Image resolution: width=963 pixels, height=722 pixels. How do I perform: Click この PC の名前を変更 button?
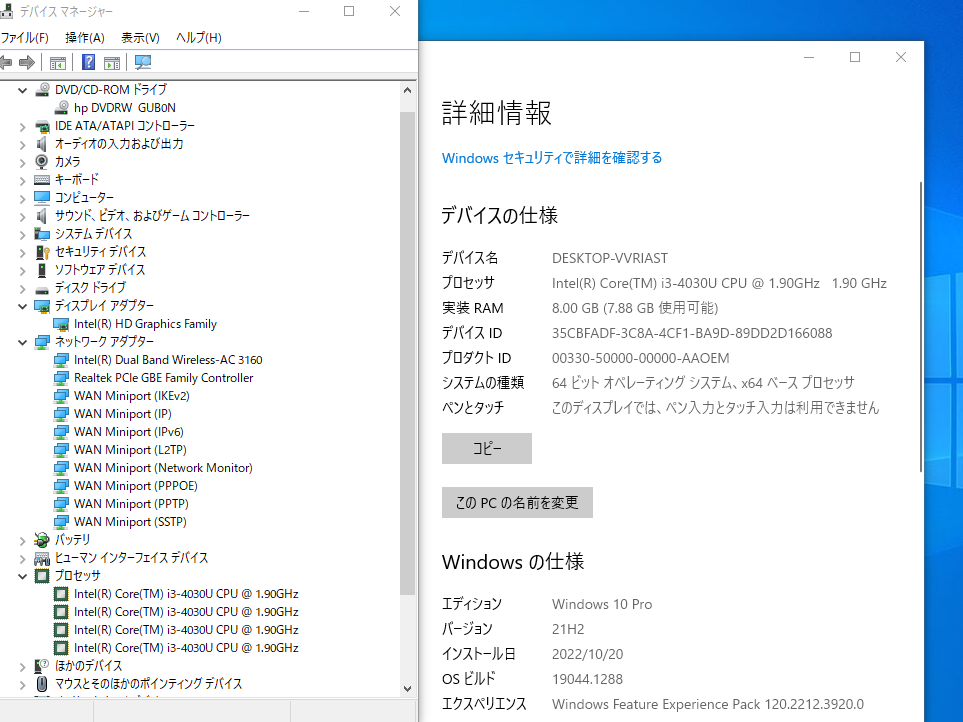click(x=517, y=502)
